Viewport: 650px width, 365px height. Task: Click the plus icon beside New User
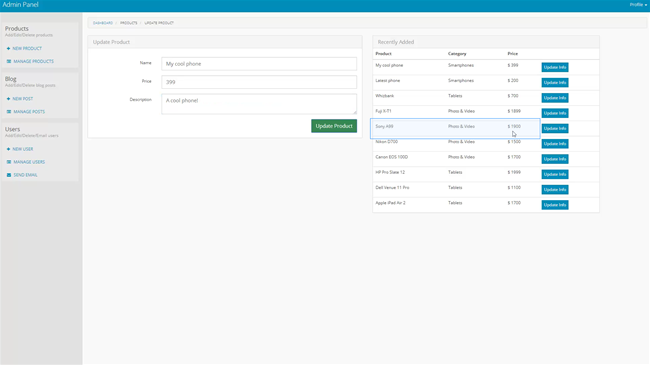[8, 149]
